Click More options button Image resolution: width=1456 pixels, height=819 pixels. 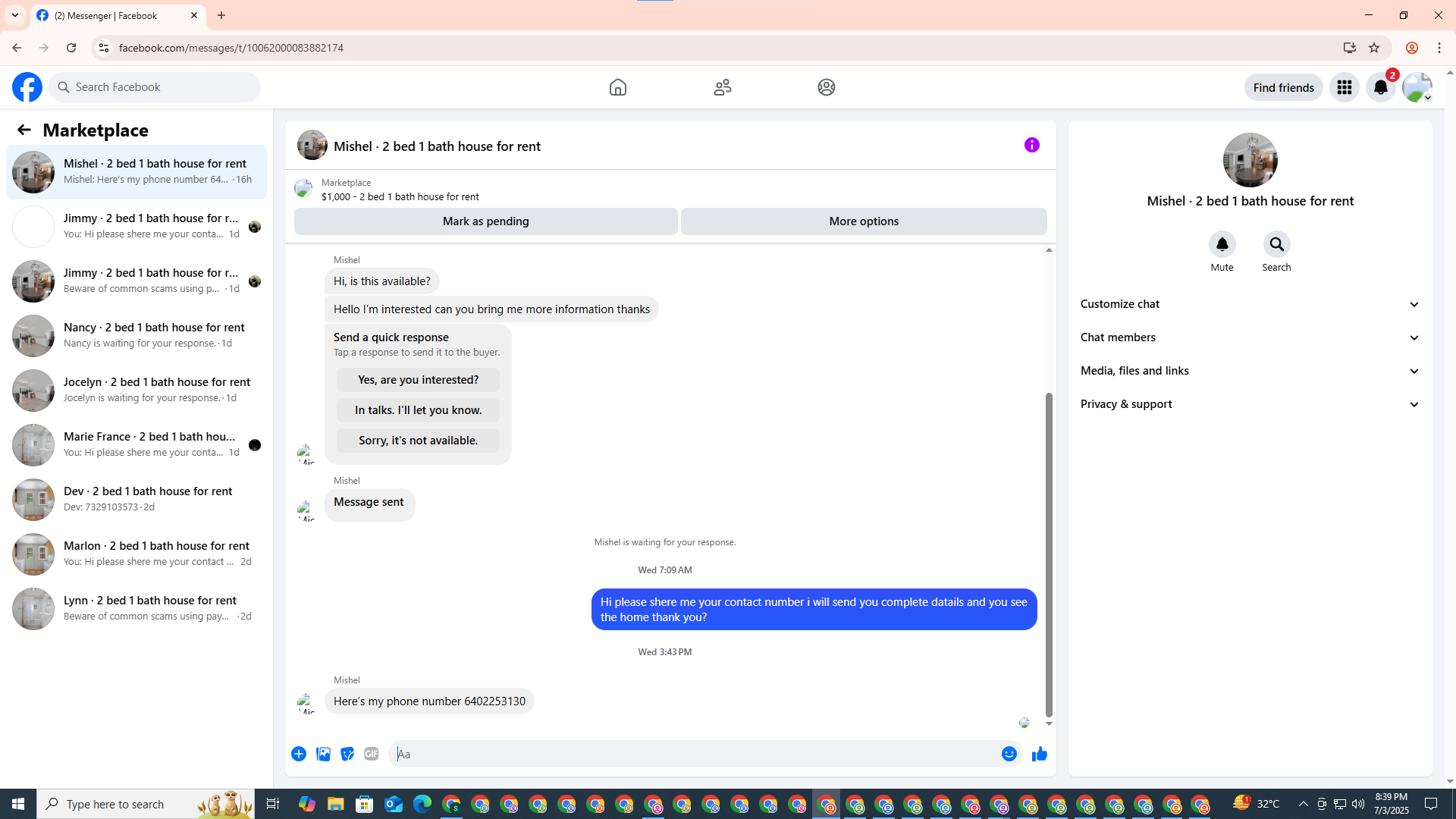863,221
